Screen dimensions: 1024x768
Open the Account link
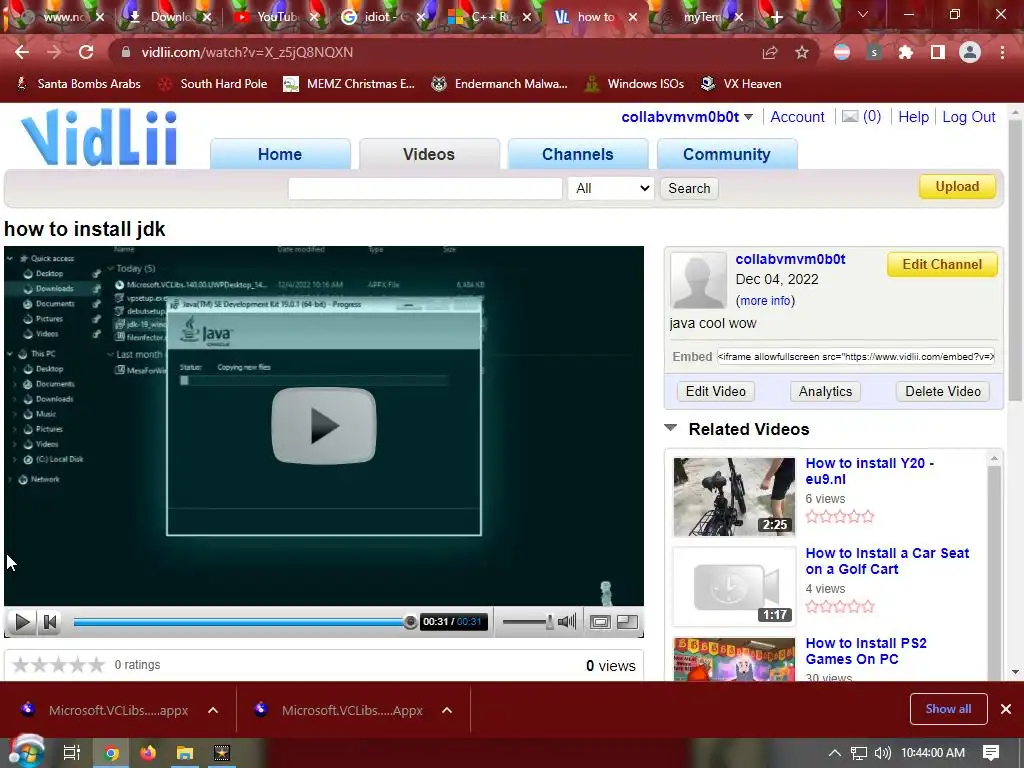tap(797, 117)
